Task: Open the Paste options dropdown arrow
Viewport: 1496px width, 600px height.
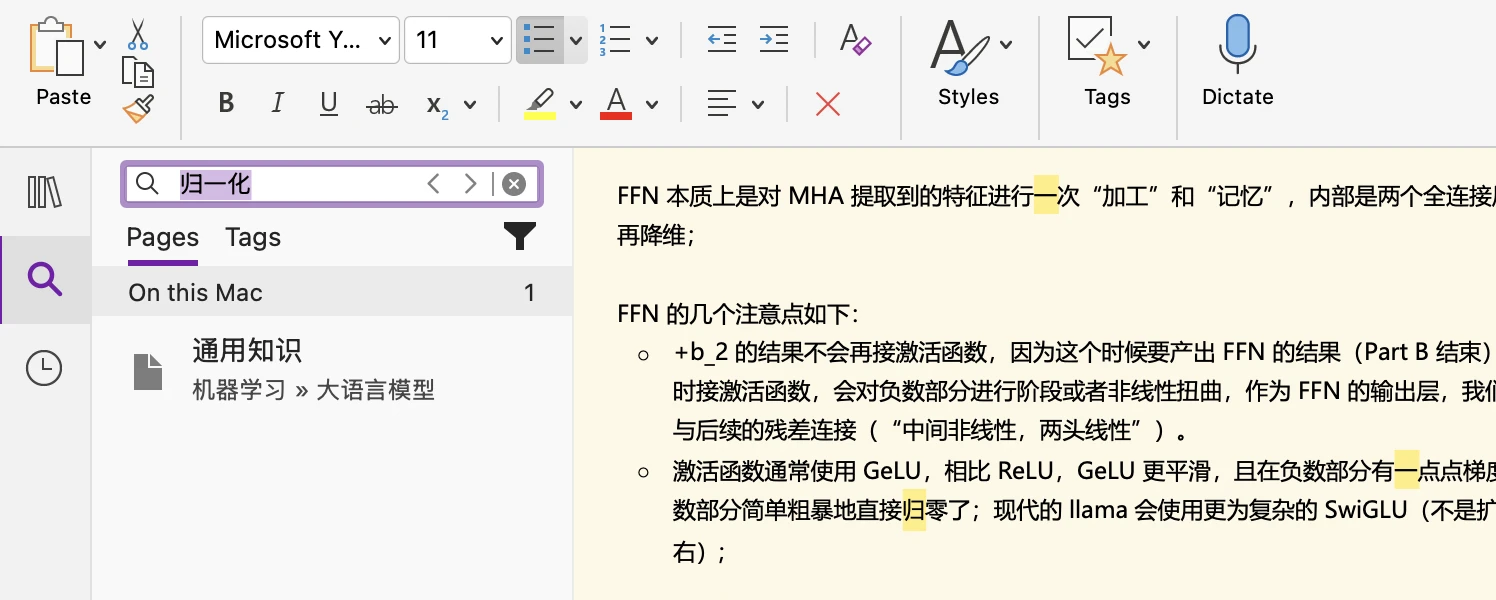Action: [100, 44]
